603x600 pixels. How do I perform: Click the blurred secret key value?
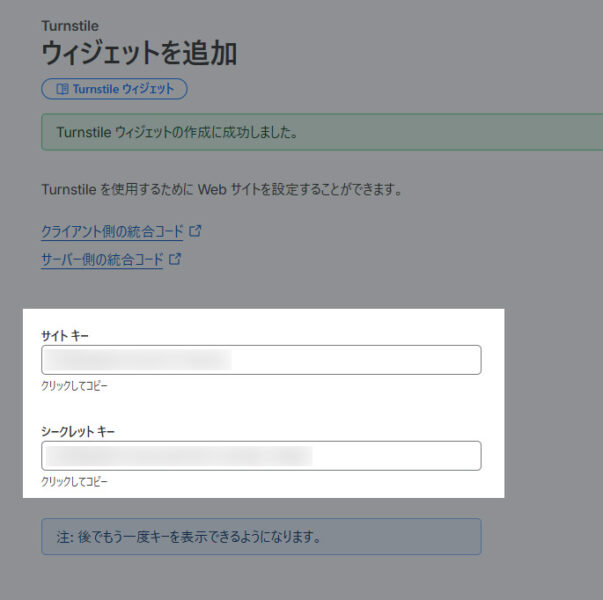point(178,456)
